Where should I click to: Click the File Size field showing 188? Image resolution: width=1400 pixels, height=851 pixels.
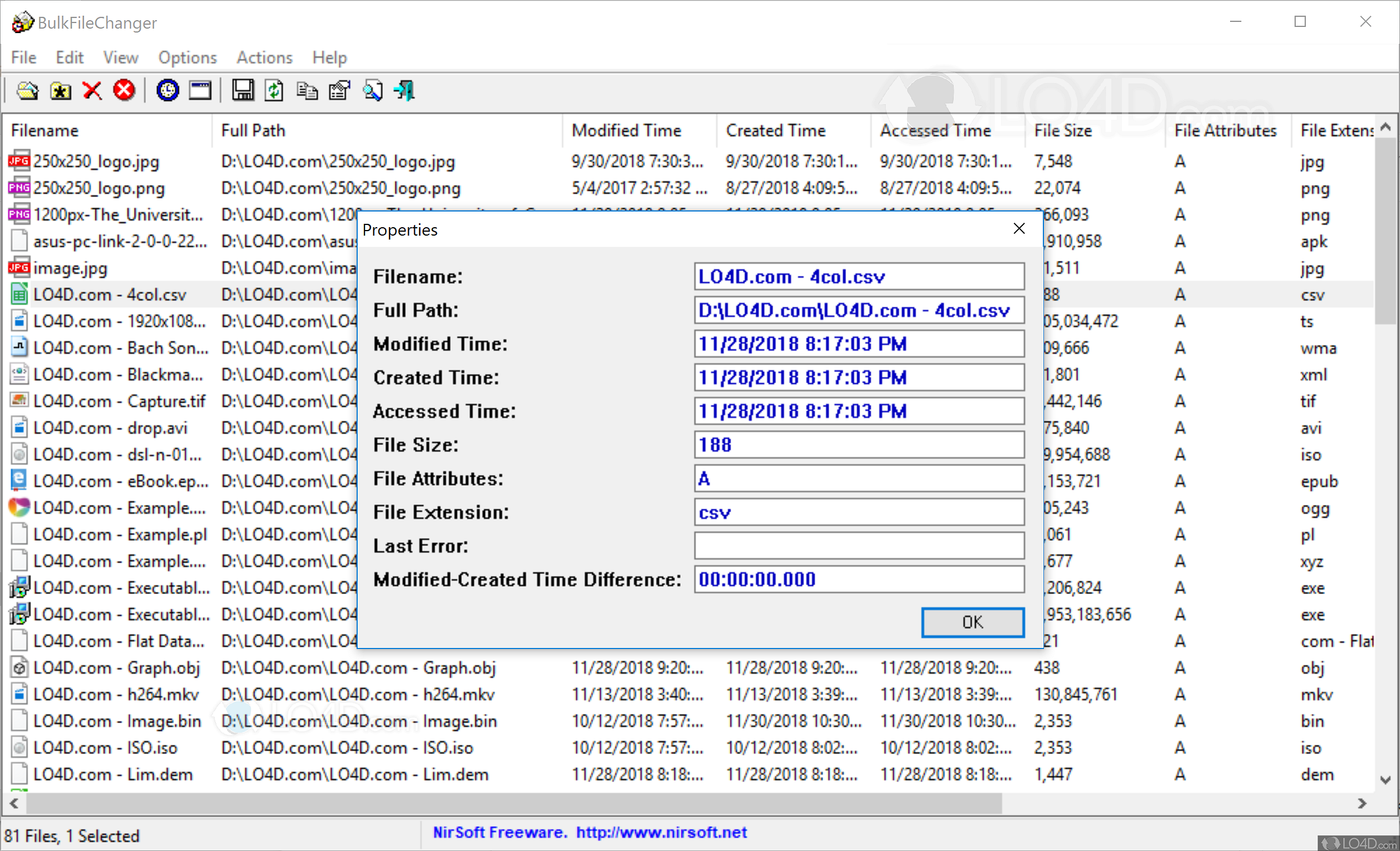(859, 444)
